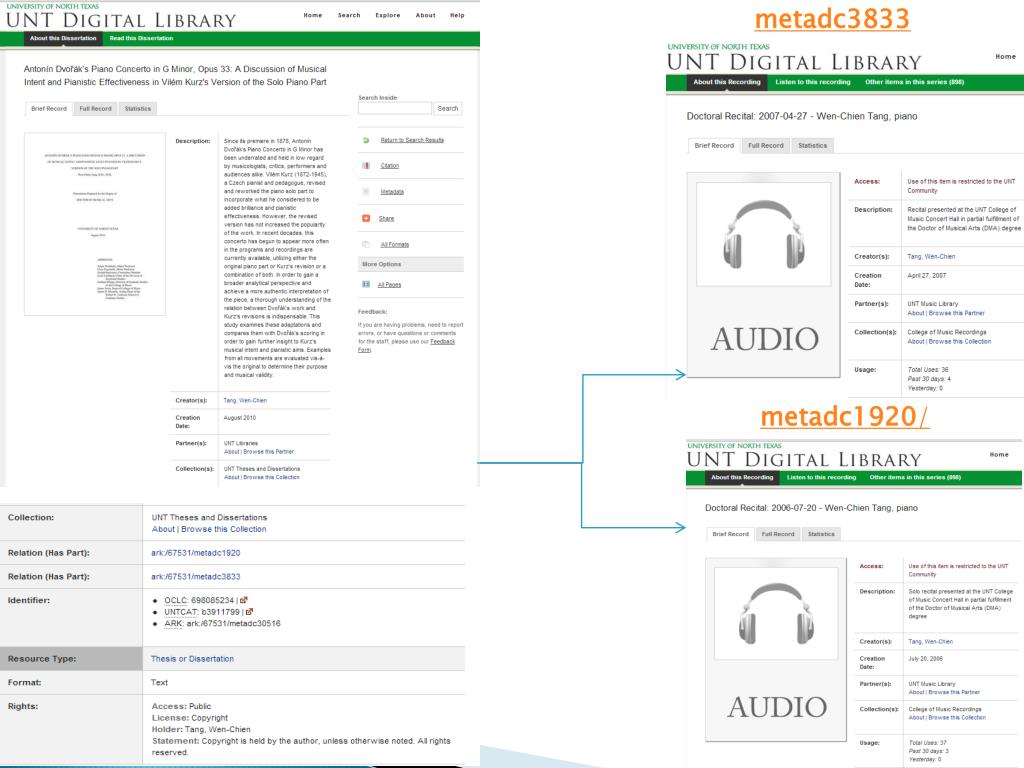This screenshot has height=768, width=1024.
Task: Click the Thesis or Dissertation resource type link
Action: [192, 659]
